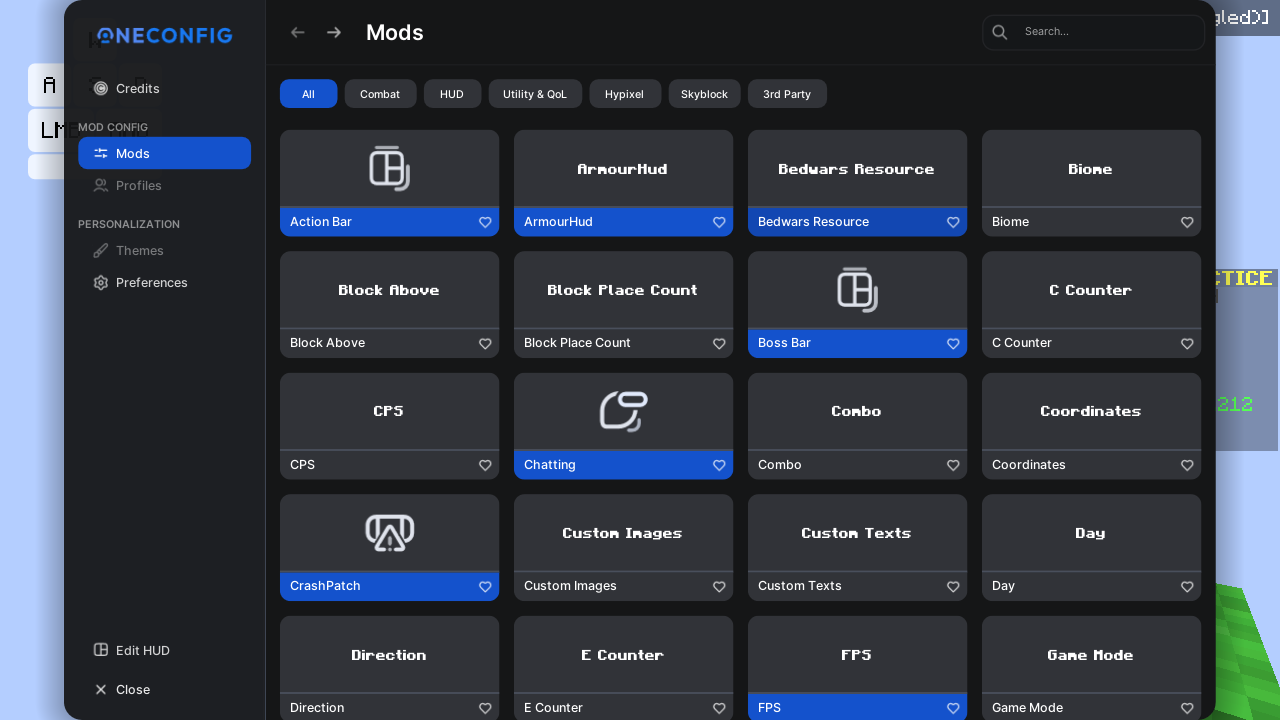Favorite the Biome mod heart icon

click(x=1187, y=222)
